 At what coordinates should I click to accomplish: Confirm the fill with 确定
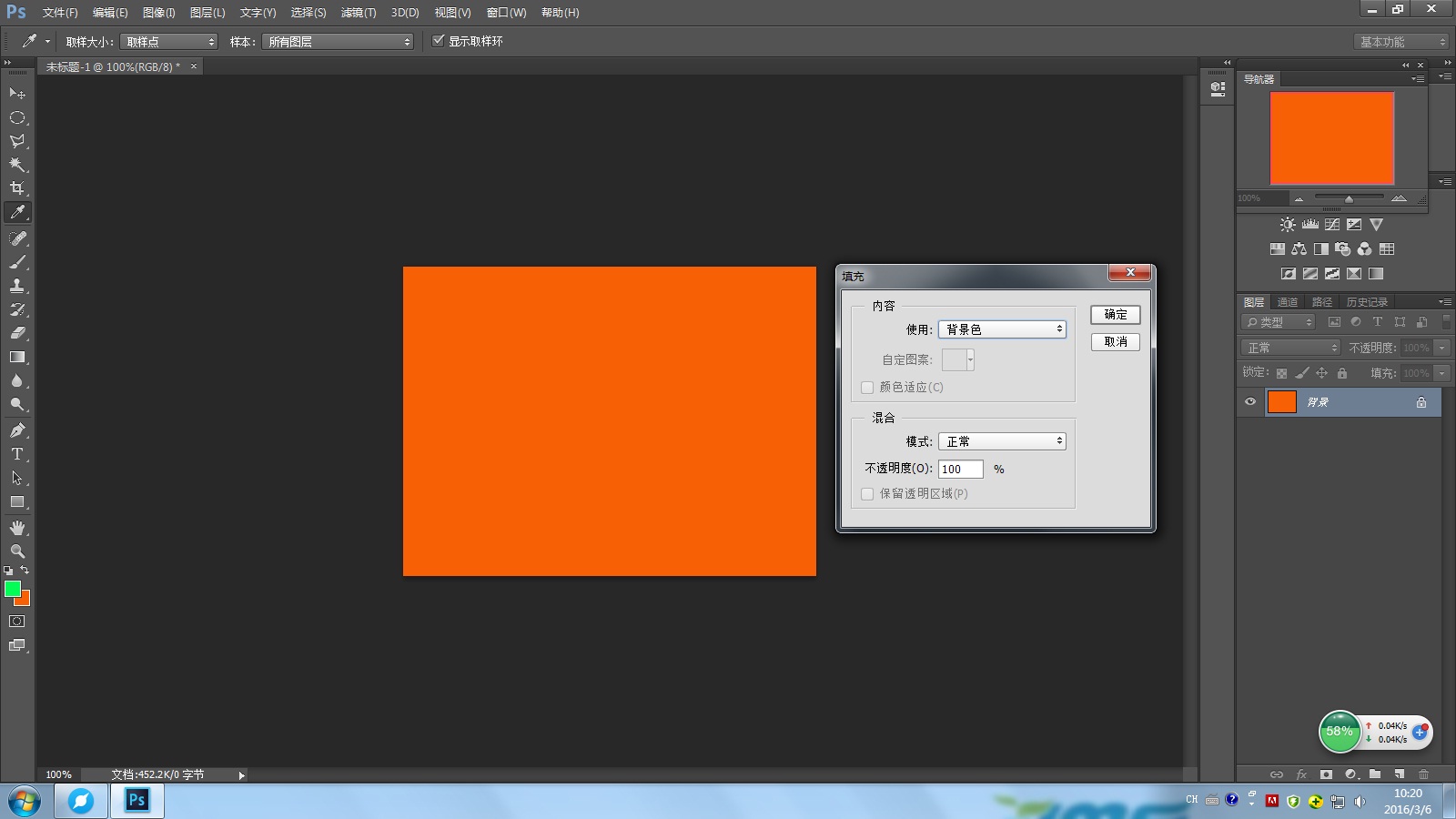pos(1116,315)
